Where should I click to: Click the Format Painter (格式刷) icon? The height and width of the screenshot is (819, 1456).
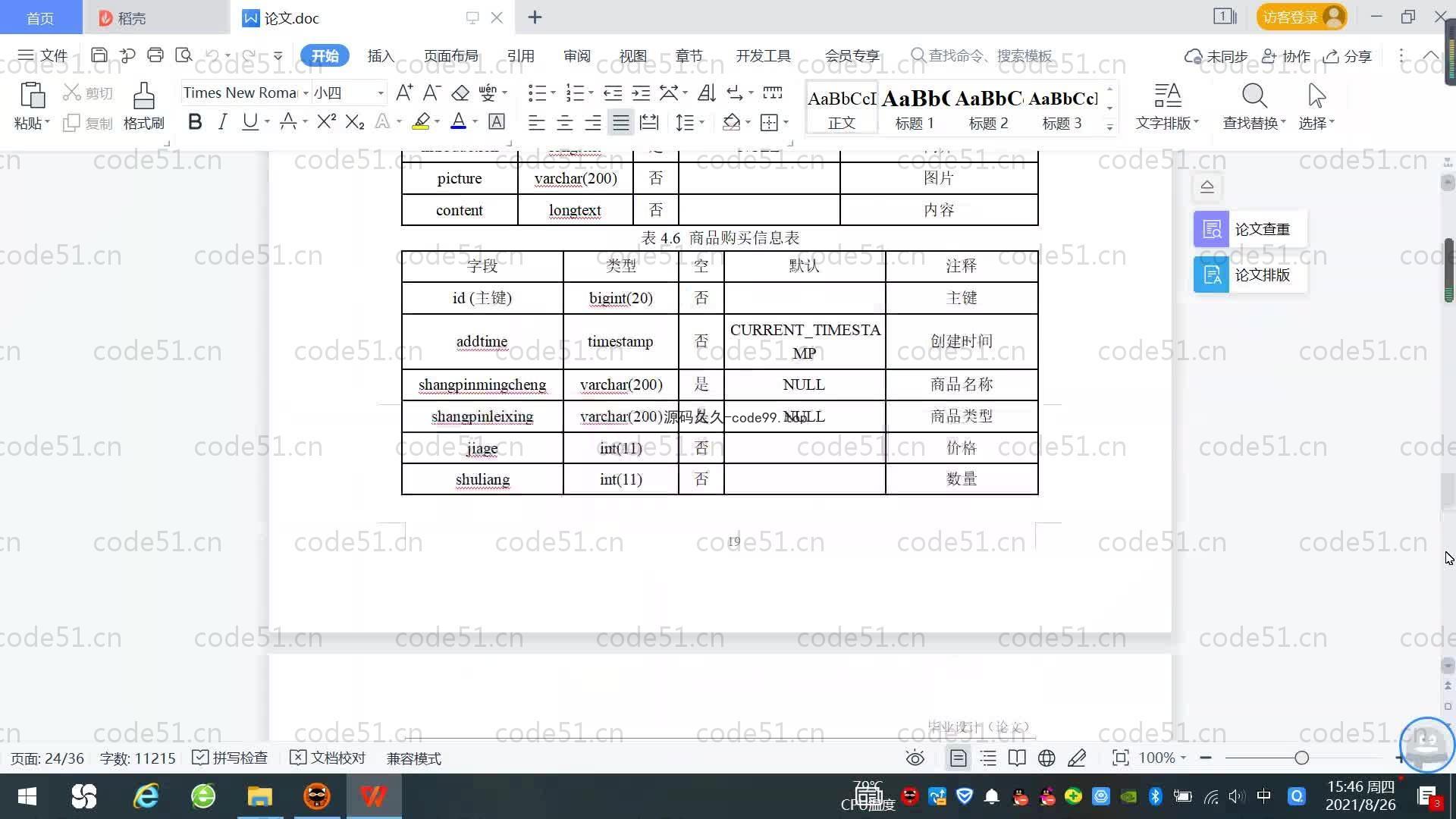tap(143, 106)
